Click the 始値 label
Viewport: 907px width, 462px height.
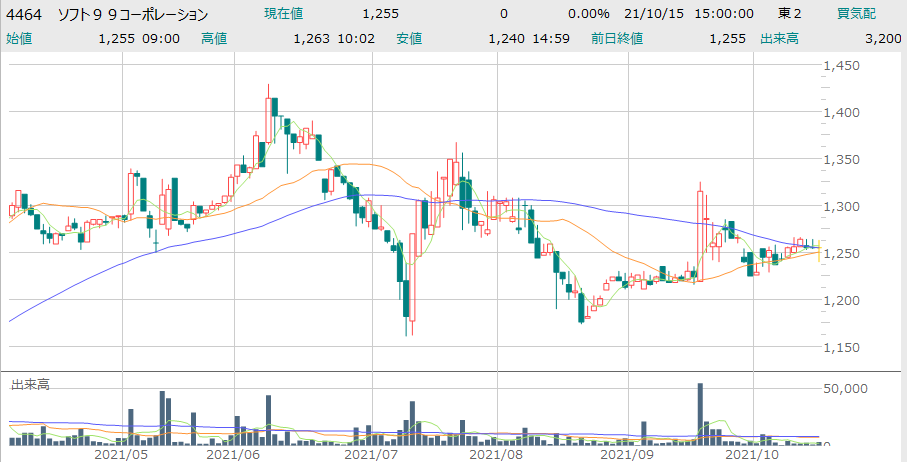[20, 38]
